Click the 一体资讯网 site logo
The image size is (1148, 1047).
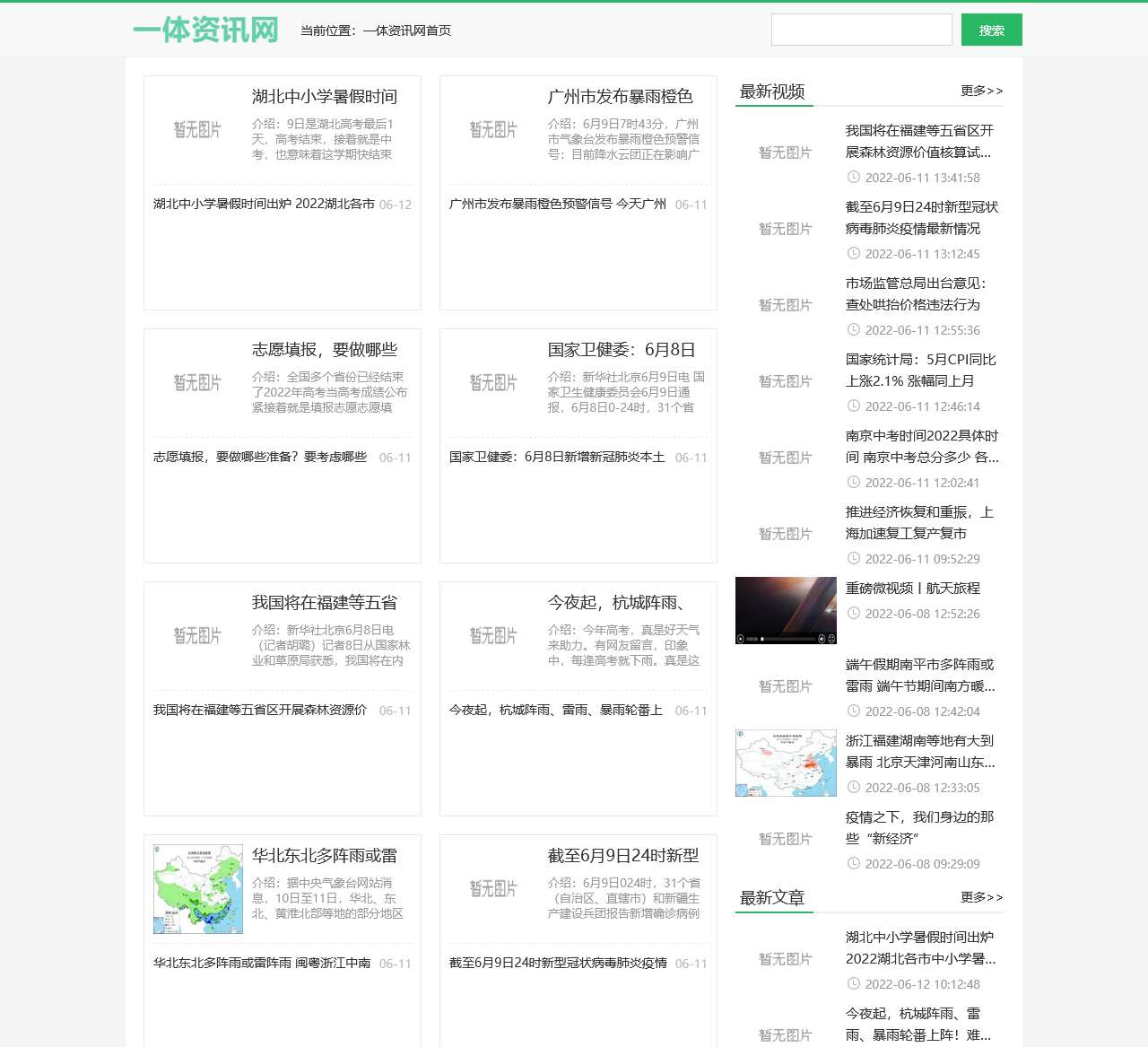coord(205,30)
